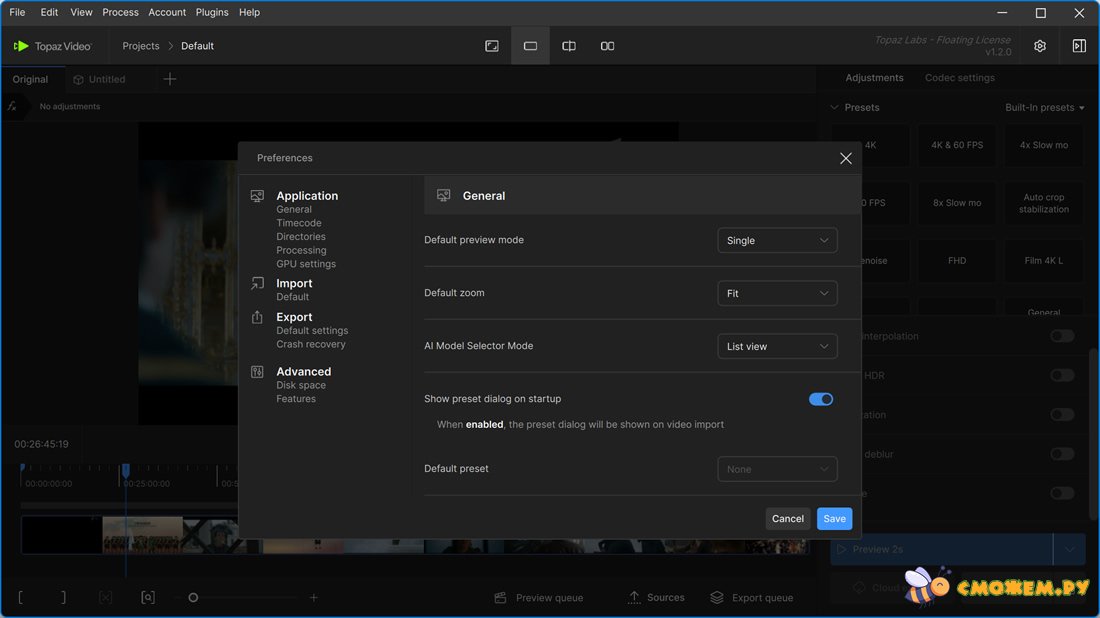Save the preferences
Image resolution: width=1100 pixels, height=618 pixels.
coord(834,518)
